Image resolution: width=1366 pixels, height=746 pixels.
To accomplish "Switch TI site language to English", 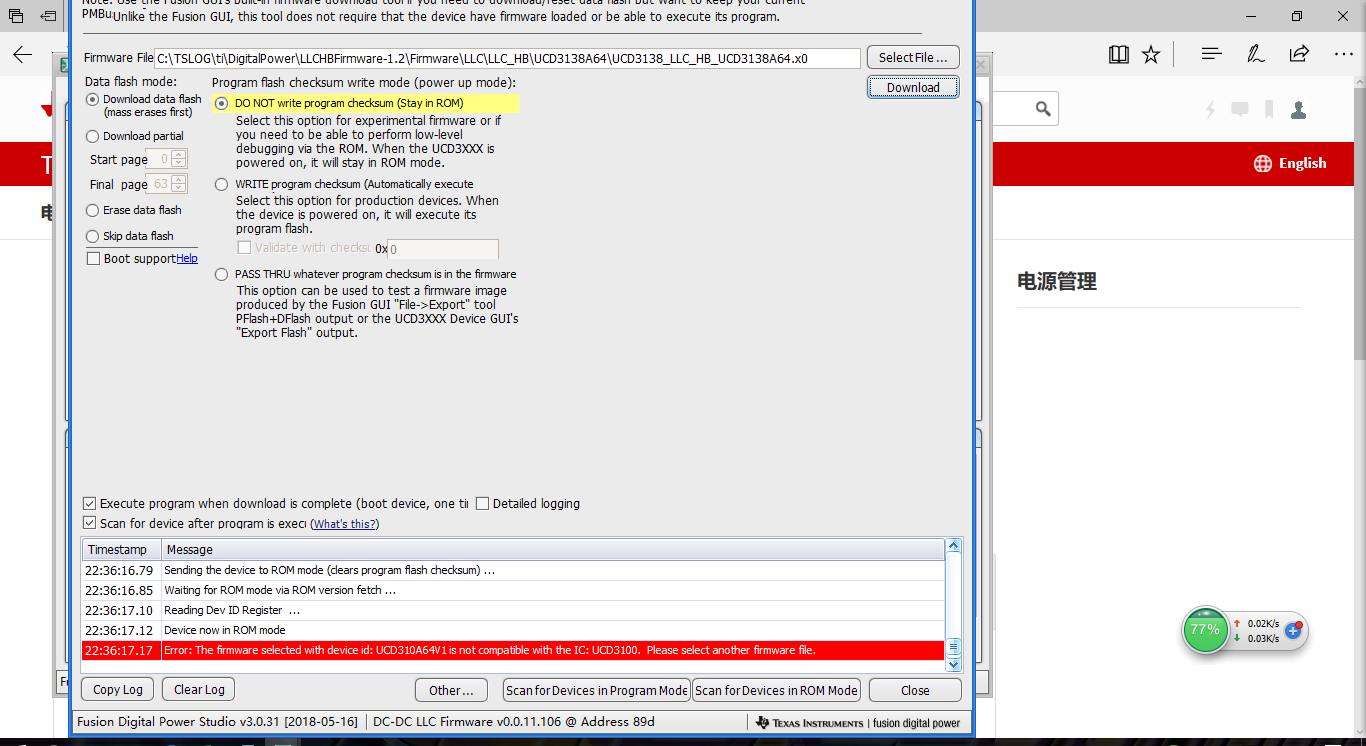I will point(1303,163).
